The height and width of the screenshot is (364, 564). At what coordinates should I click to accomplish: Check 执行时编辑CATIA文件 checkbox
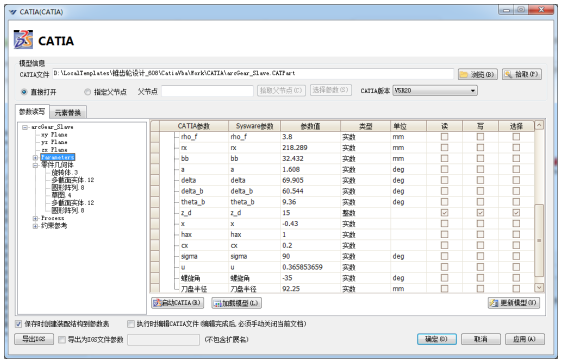131,324
